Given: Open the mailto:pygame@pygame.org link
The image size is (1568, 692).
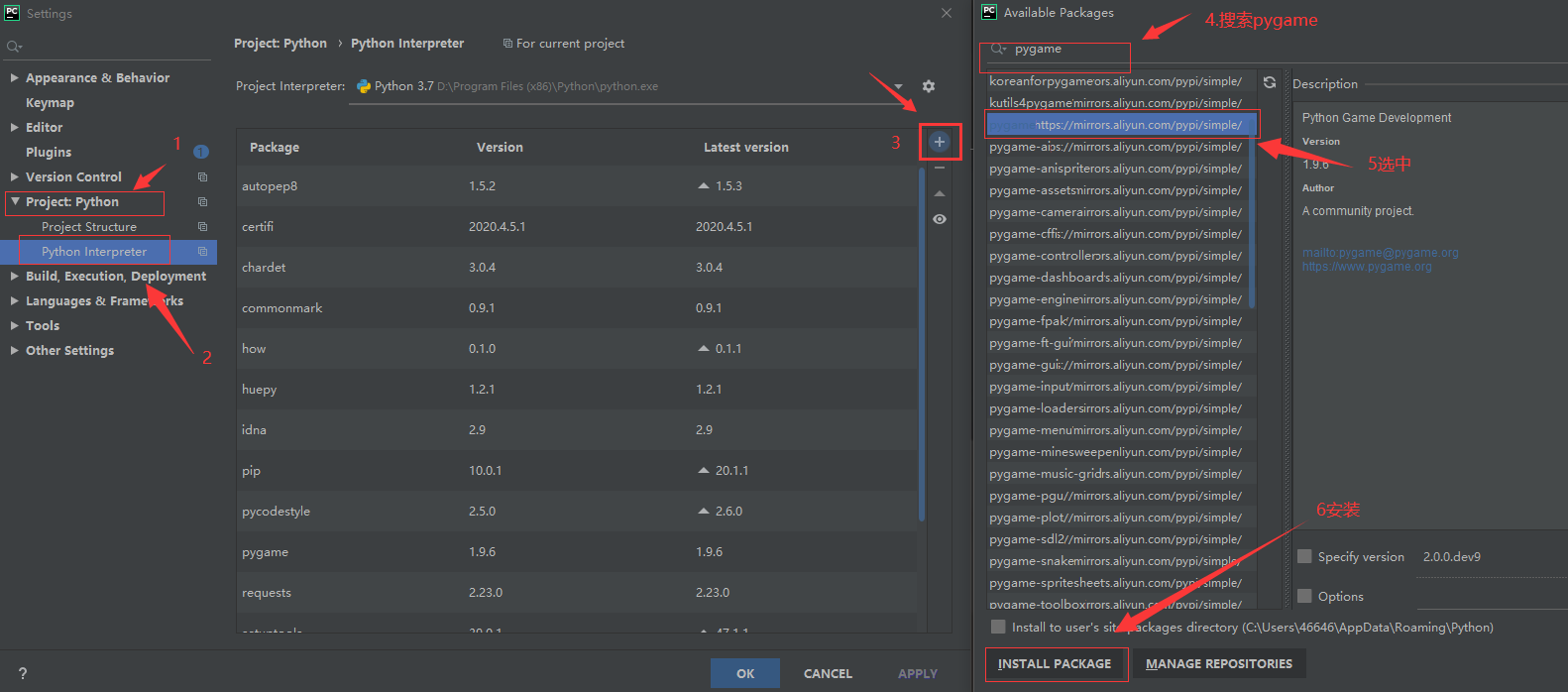Looking at the screenshot, I should pos(1381,253).
